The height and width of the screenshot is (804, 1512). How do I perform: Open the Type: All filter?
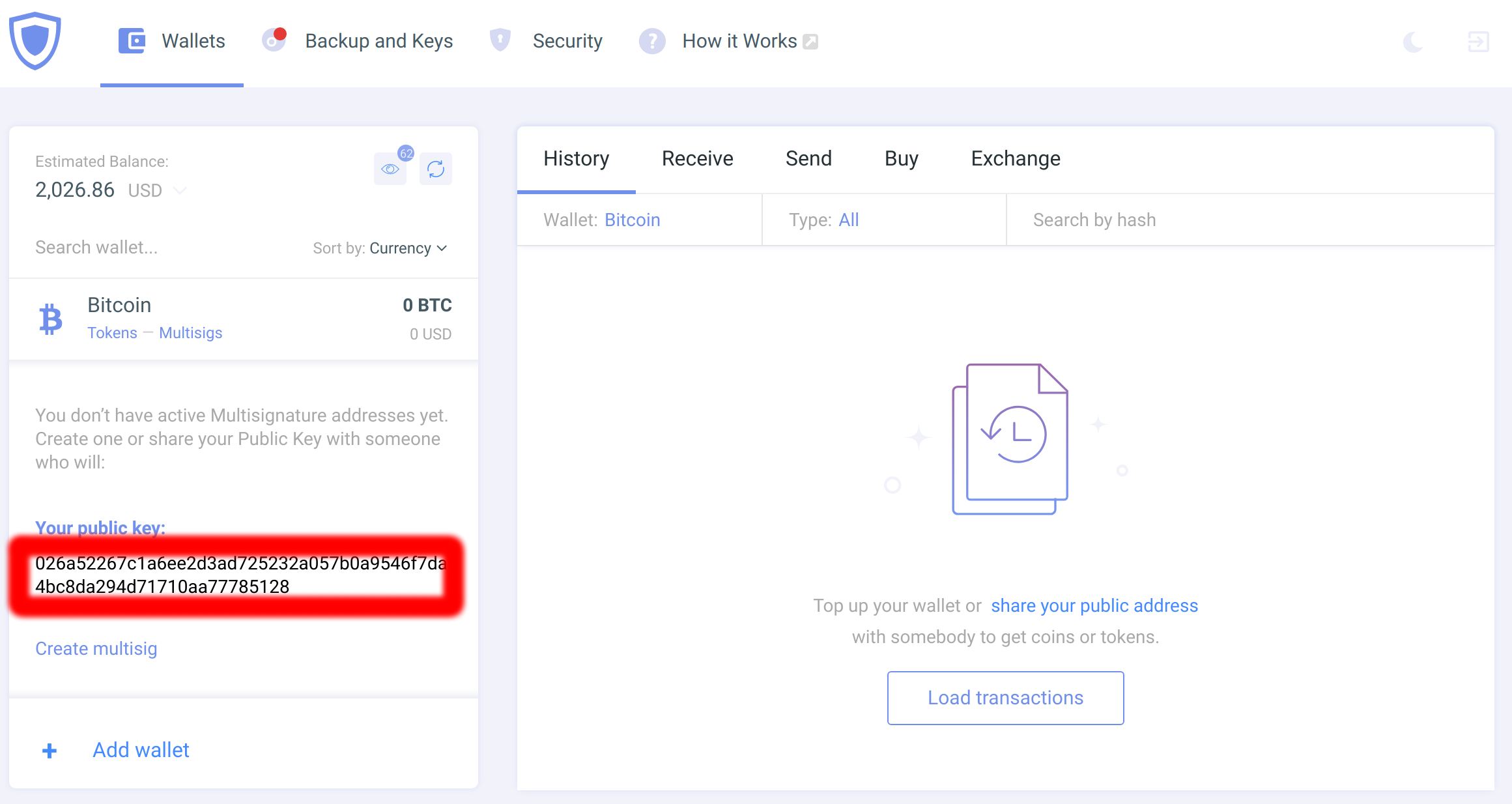tap(885, 220)
